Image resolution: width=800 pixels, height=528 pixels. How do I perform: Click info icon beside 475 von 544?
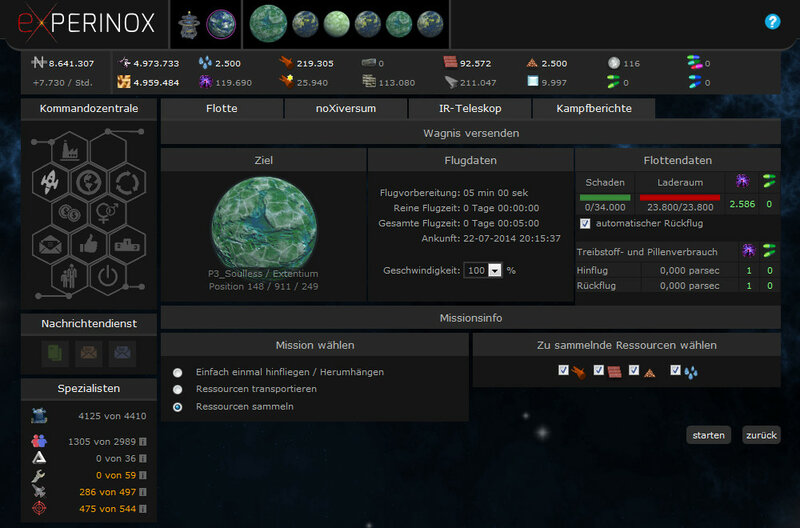point(143,509)
